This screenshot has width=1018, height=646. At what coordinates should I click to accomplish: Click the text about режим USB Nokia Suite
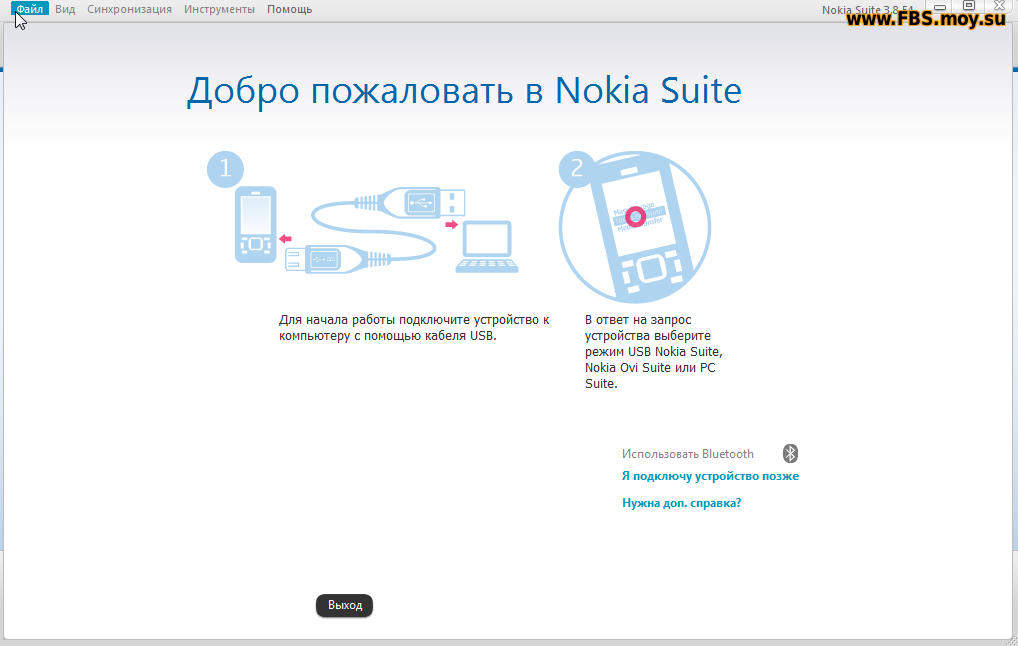click(x=654, y=351)
